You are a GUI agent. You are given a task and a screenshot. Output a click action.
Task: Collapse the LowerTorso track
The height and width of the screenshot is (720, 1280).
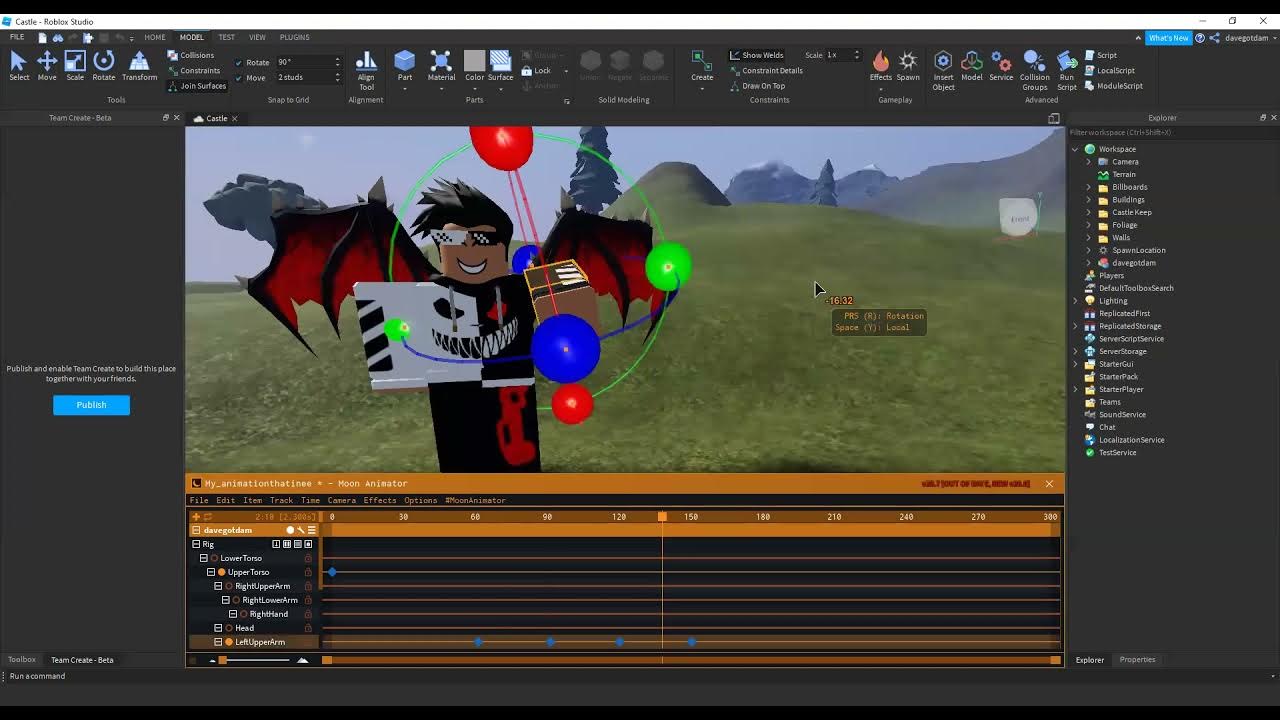pyautogui.click(x=204, y=558)
